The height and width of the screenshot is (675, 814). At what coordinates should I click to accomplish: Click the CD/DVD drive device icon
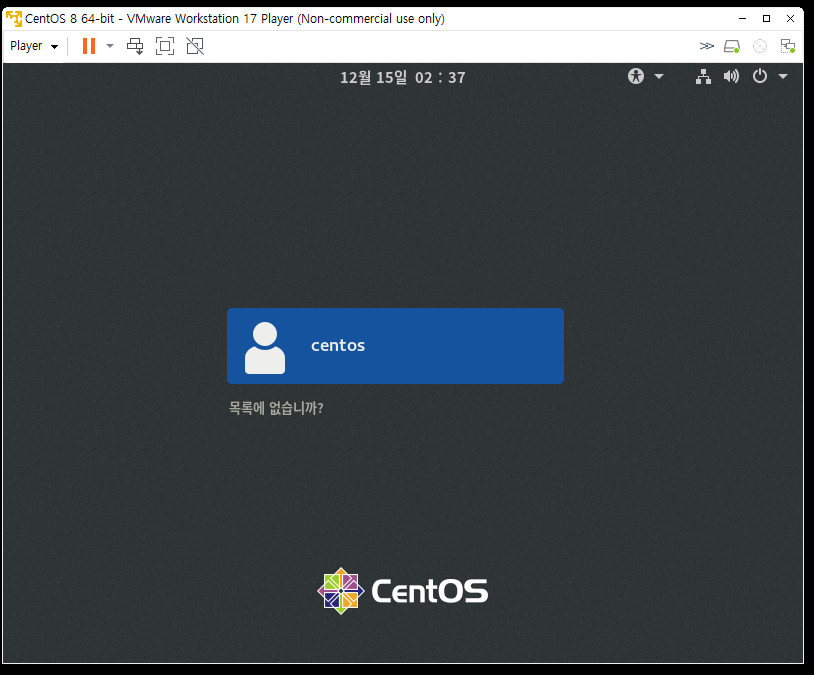[x=759, y=46]
